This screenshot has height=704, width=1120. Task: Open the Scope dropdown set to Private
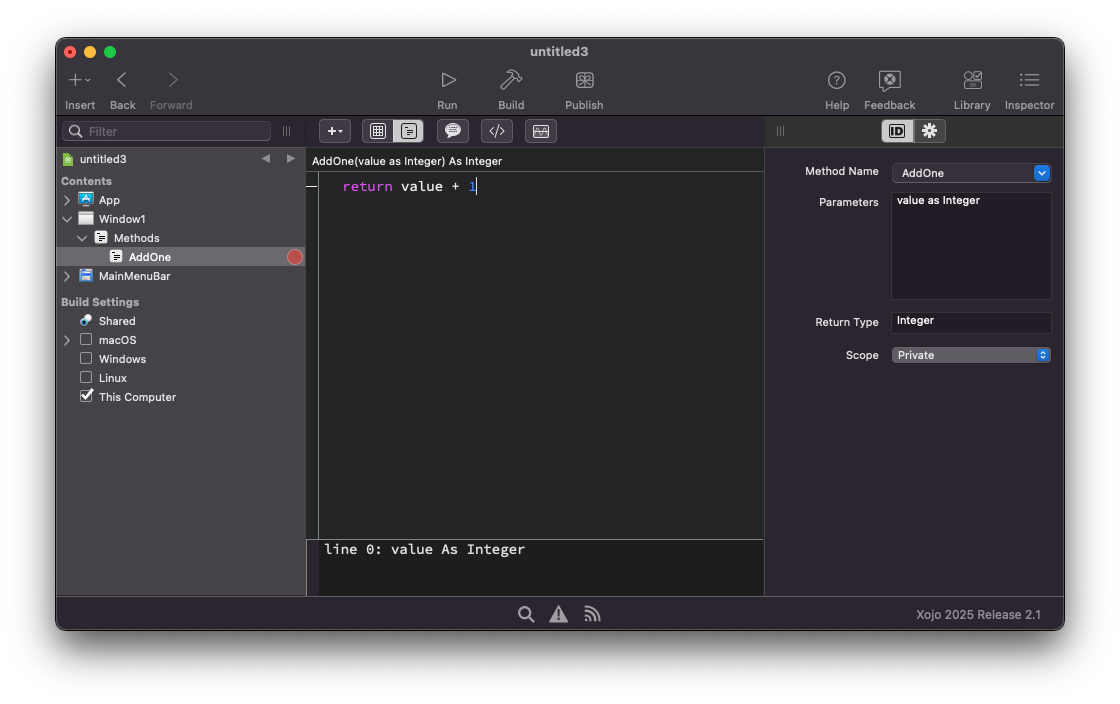pos(970,355)
